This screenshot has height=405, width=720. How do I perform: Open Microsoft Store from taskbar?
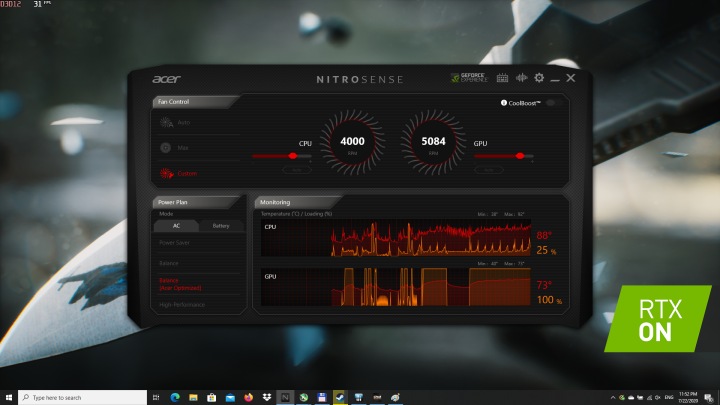point(212,397)
